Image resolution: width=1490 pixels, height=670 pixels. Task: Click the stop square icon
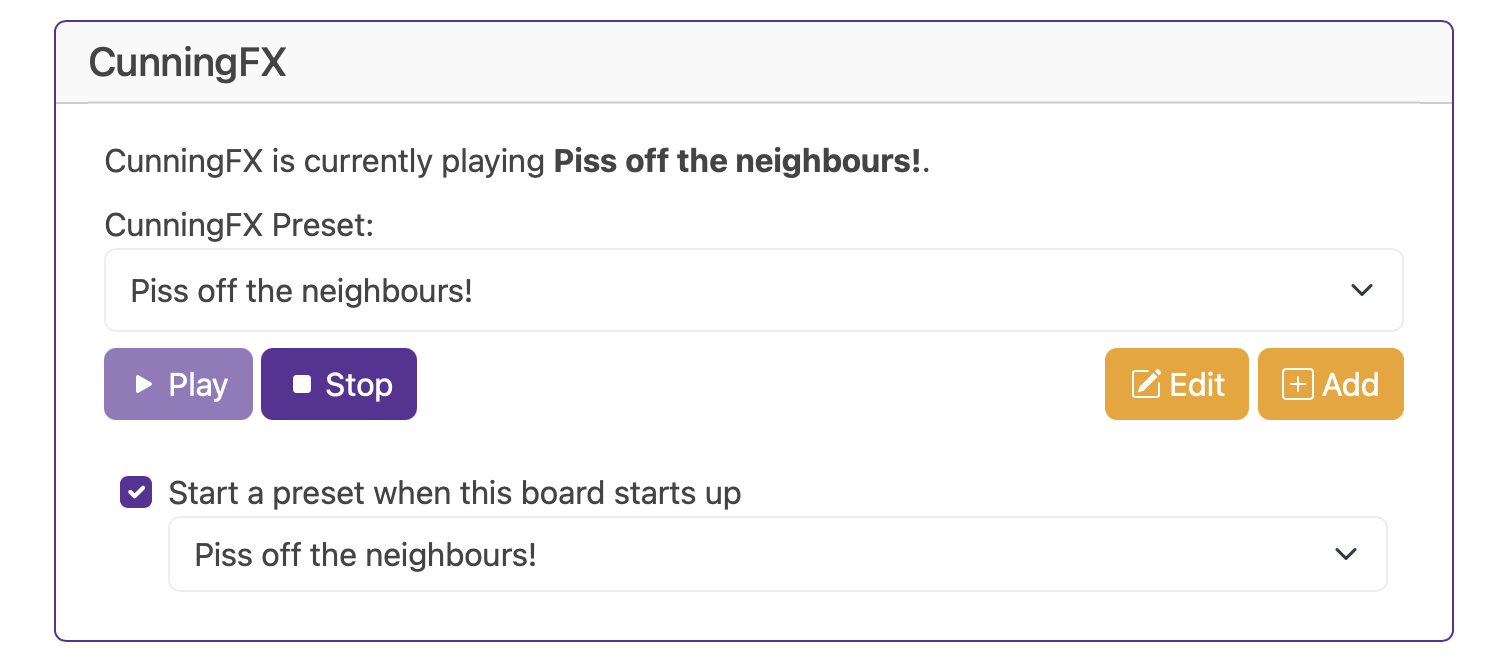coord(302,384)
